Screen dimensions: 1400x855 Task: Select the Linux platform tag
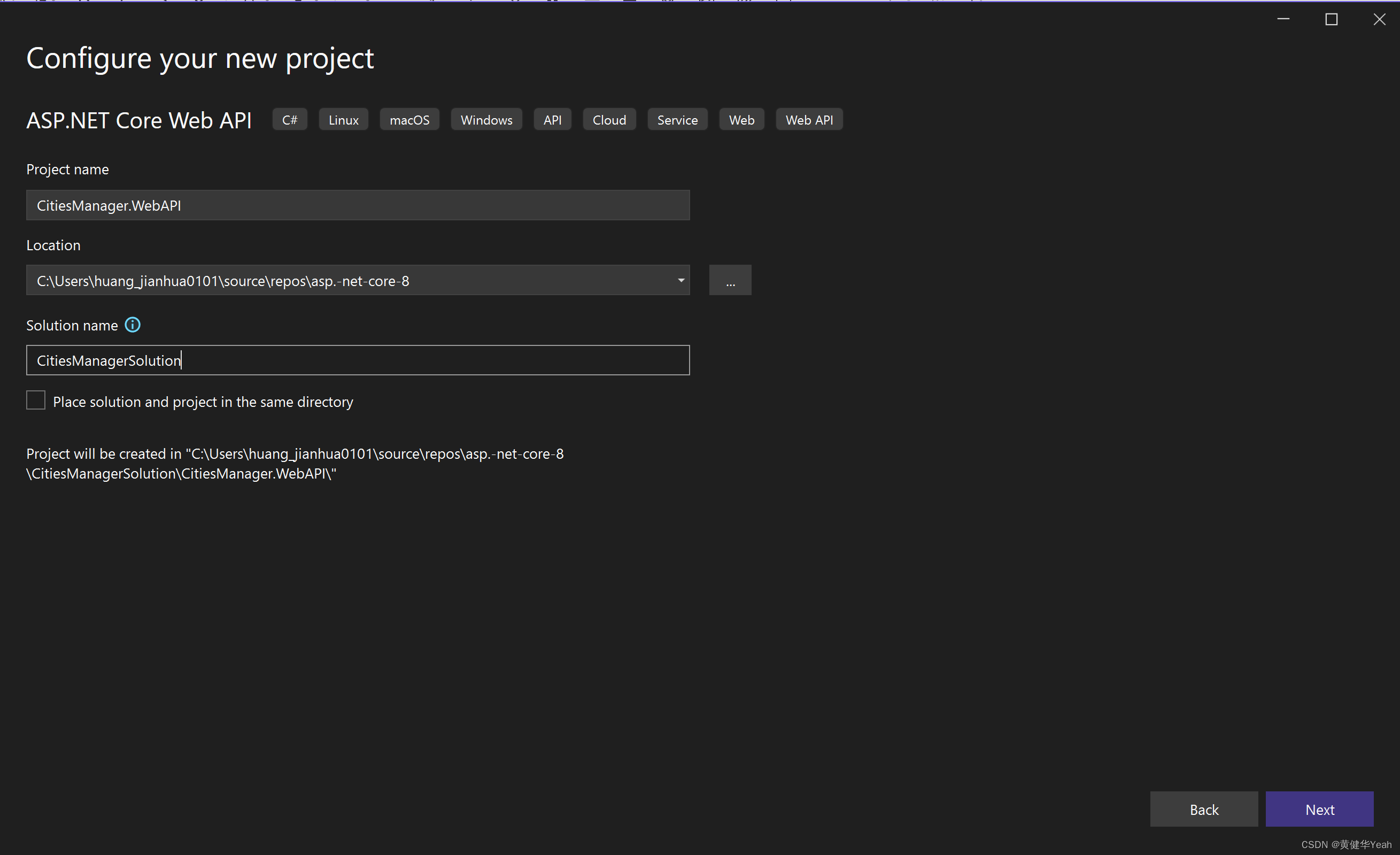[343, 119]
